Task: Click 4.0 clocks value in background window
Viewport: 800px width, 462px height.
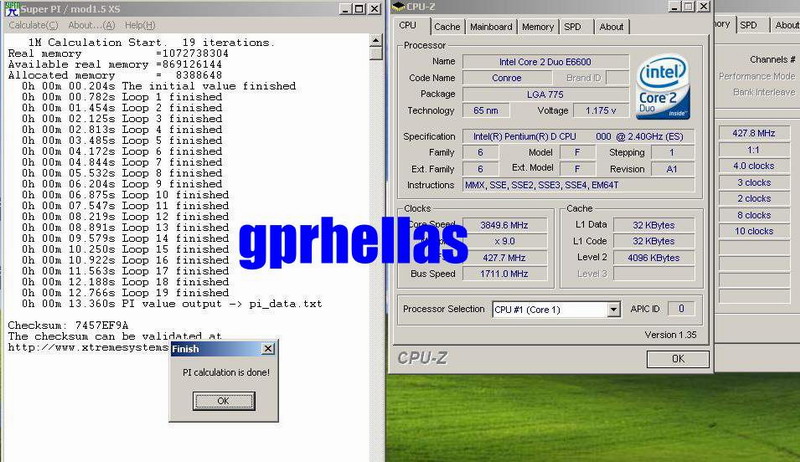Action: [754, 166]
